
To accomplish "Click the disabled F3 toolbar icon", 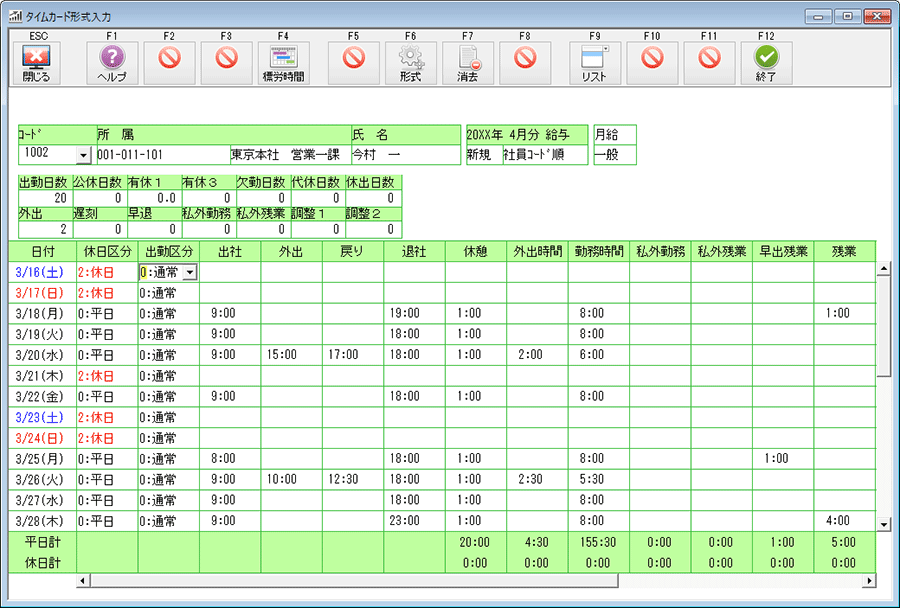I will [227, 63].
